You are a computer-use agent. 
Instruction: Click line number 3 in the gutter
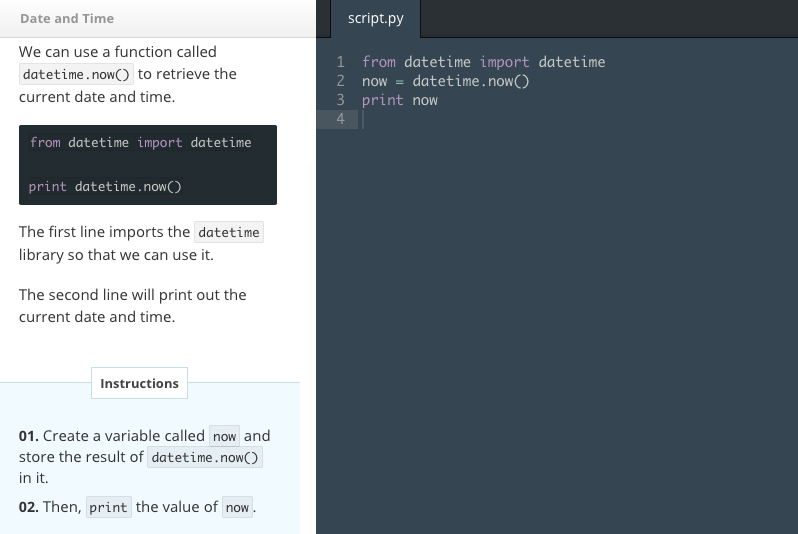[340, 100]
